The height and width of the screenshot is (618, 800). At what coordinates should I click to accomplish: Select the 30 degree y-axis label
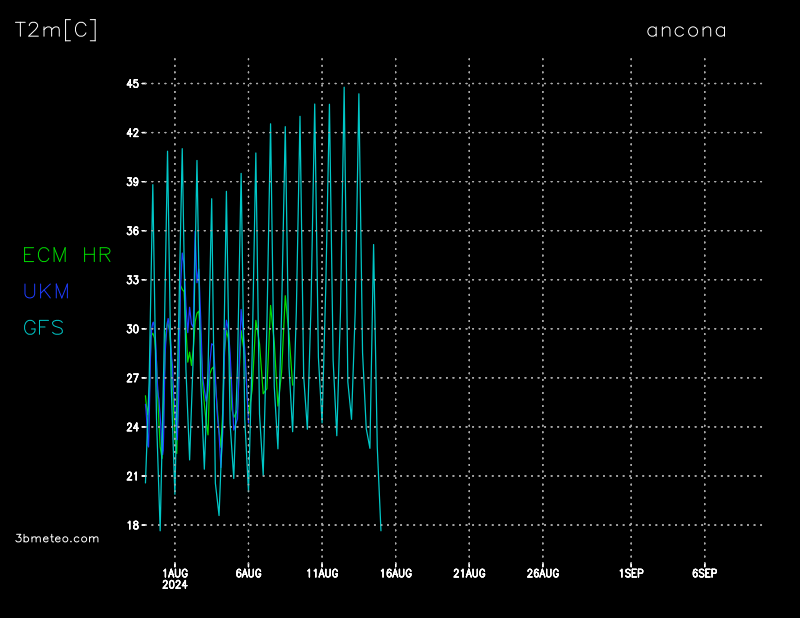[x=131, y=329]
